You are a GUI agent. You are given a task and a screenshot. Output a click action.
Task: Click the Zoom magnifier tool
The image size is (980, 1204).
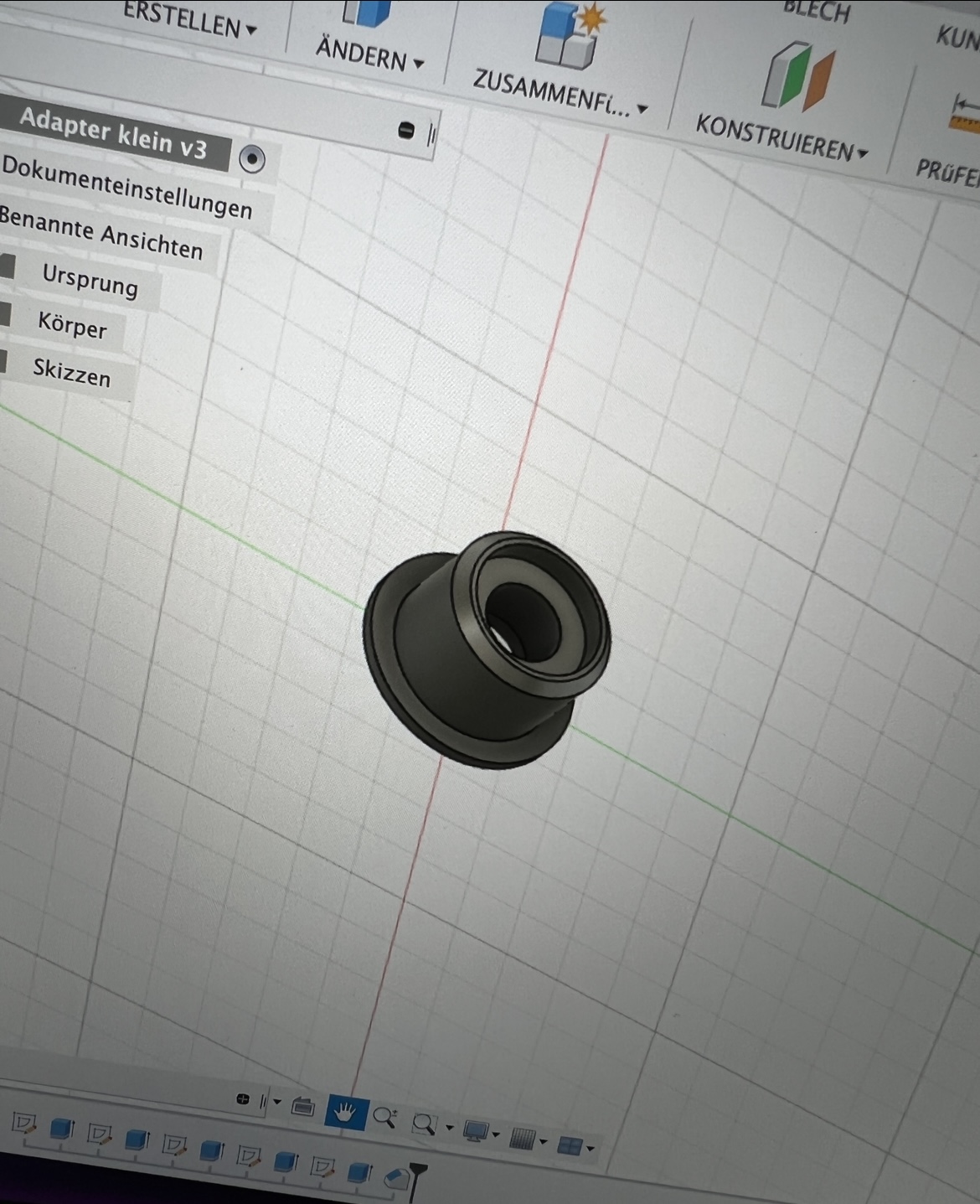click(384, 1117)
